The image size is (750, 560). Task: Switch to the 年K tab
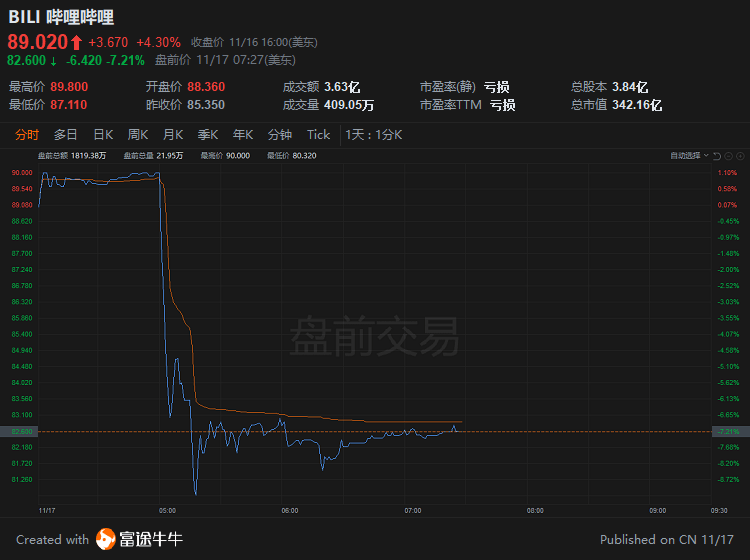[x=243, y=135]
